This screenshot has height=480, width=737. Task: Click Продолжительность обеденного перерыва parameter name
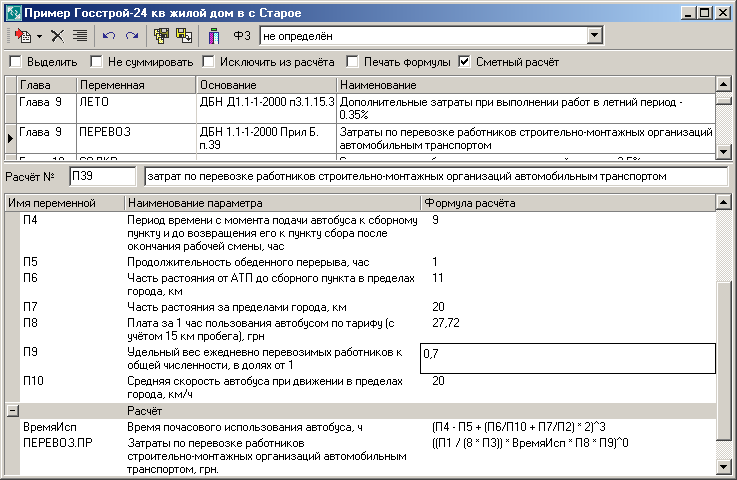tap(248, 262)
